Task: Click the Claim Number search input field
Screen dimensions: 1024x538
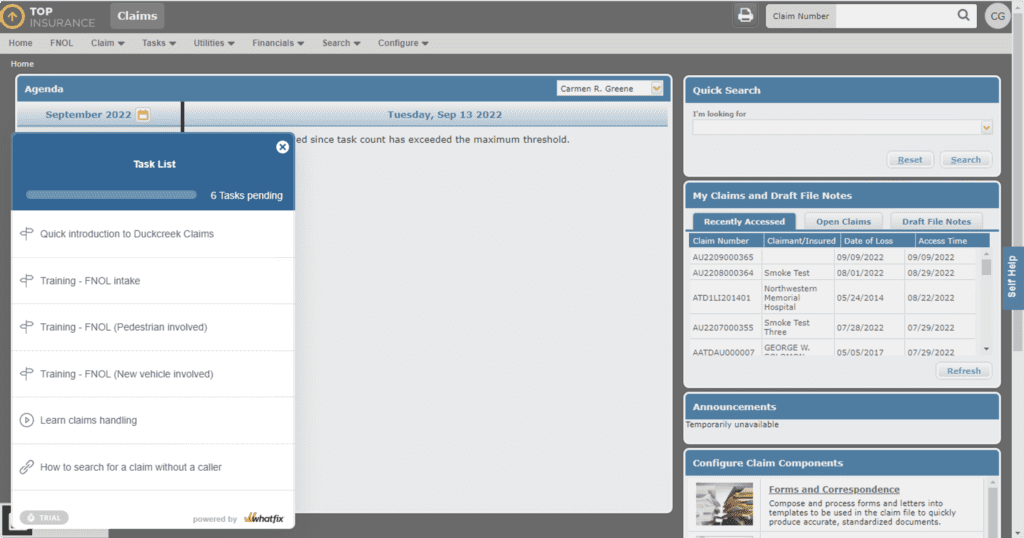Action: (895, 16)
